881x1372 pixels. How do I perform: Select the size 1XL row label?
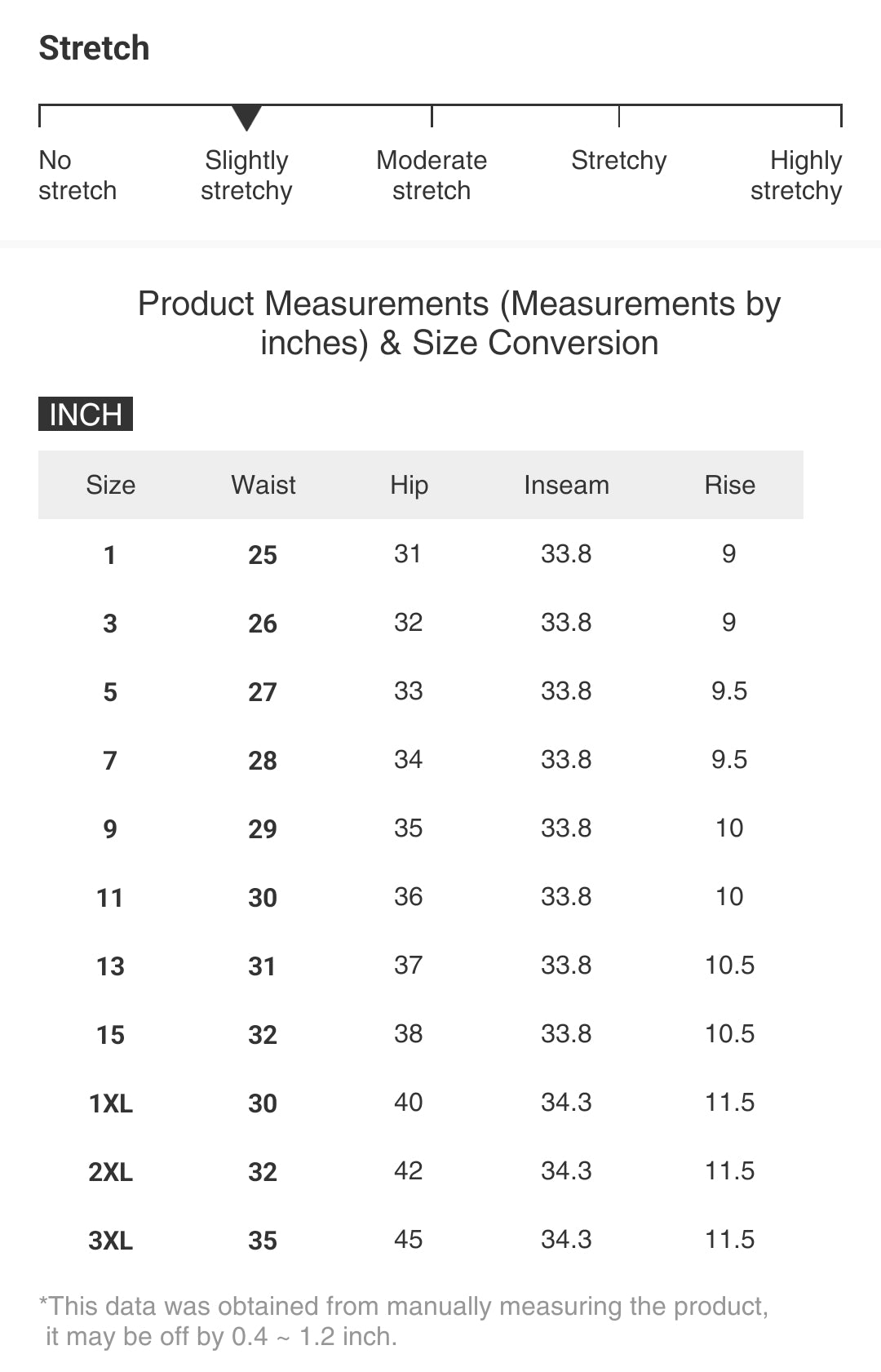click(111, 1103)
